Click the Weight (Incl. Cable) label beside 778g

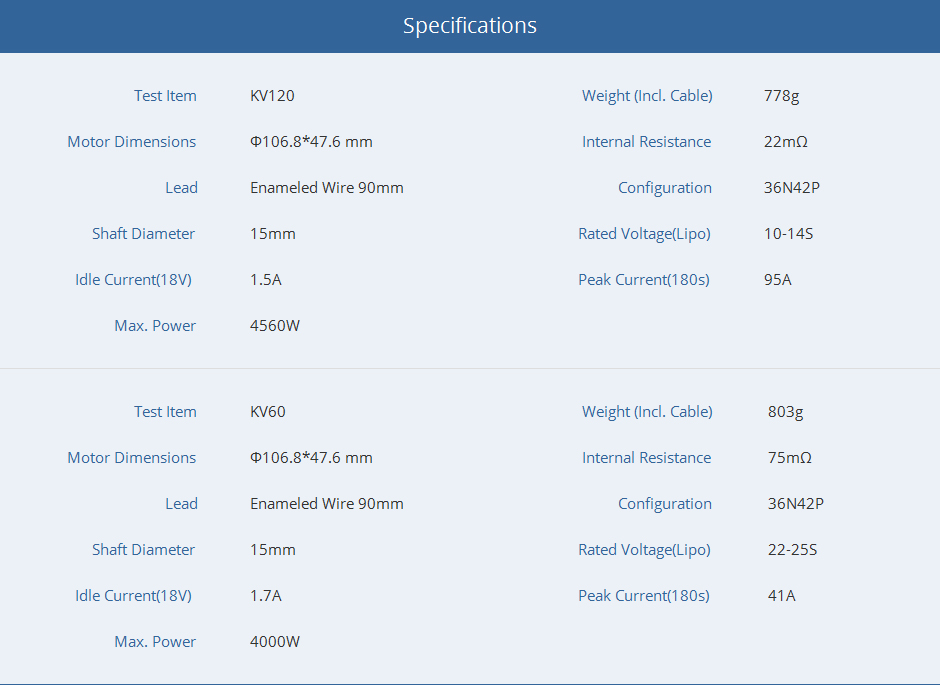[x=647, y=96]
